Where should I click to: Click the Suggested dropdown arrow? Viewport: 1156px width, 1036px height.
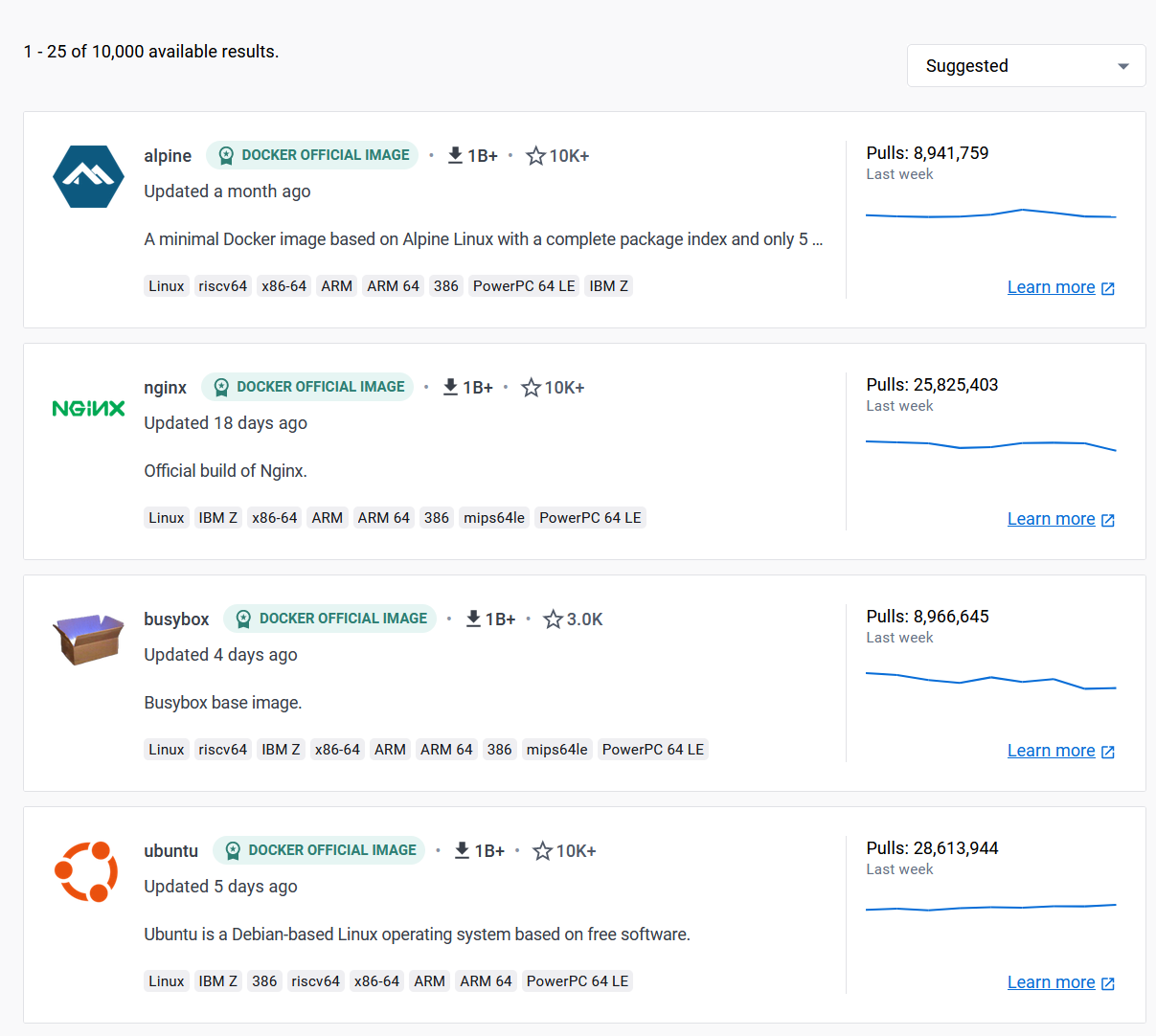click(x=1123, y=66)
